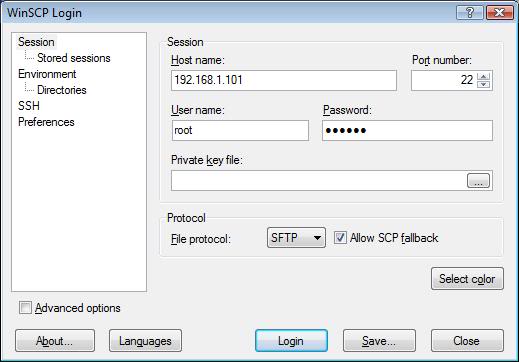This screenshot has height=362, width=519.
Task: Open the Preferences tree item
Action: pyautogui.click(x=46, y=122)
